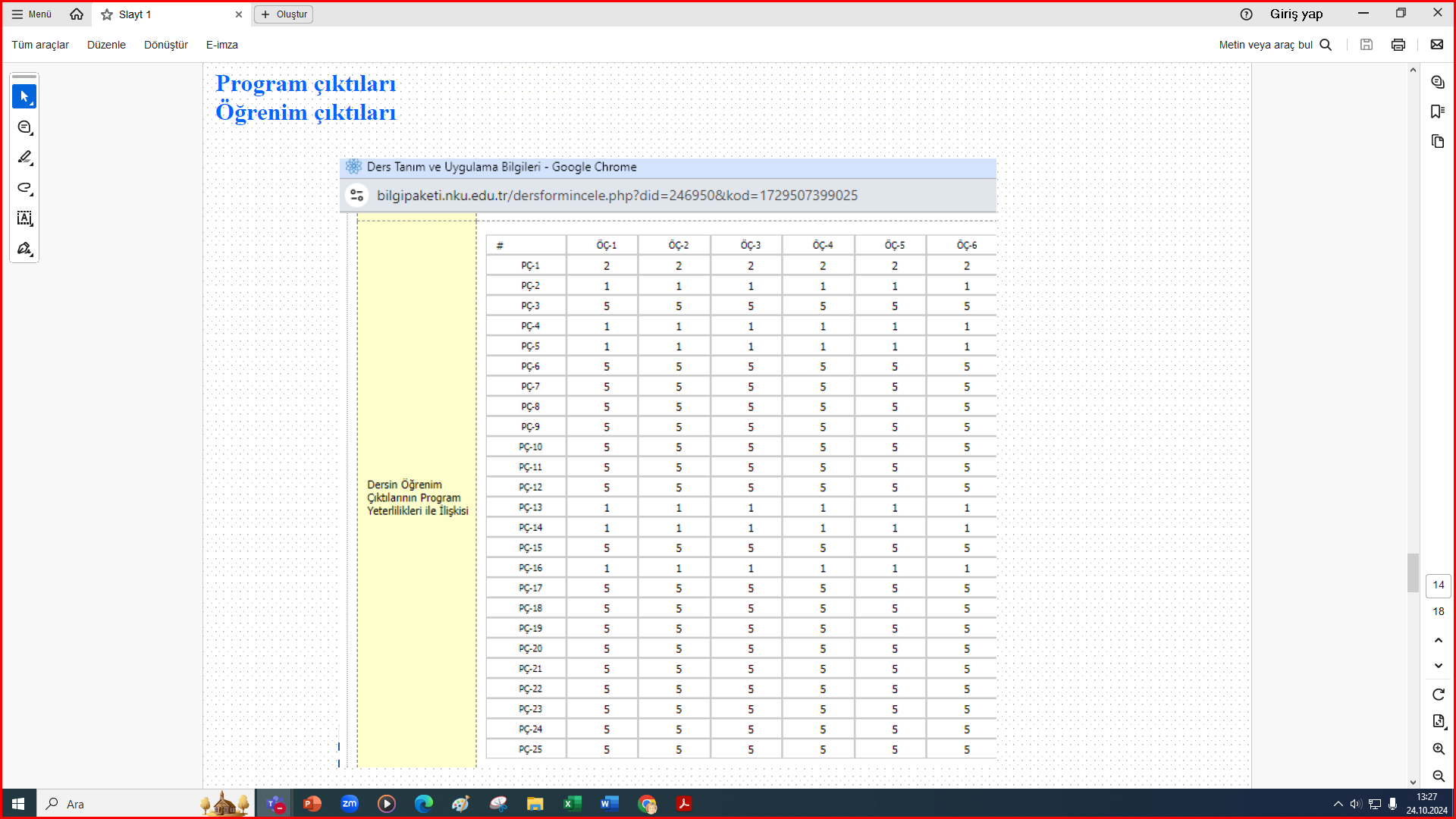Choose the comment tool in left toolbar
This screenshot has width=1456, height=819.
pos(24,127)
